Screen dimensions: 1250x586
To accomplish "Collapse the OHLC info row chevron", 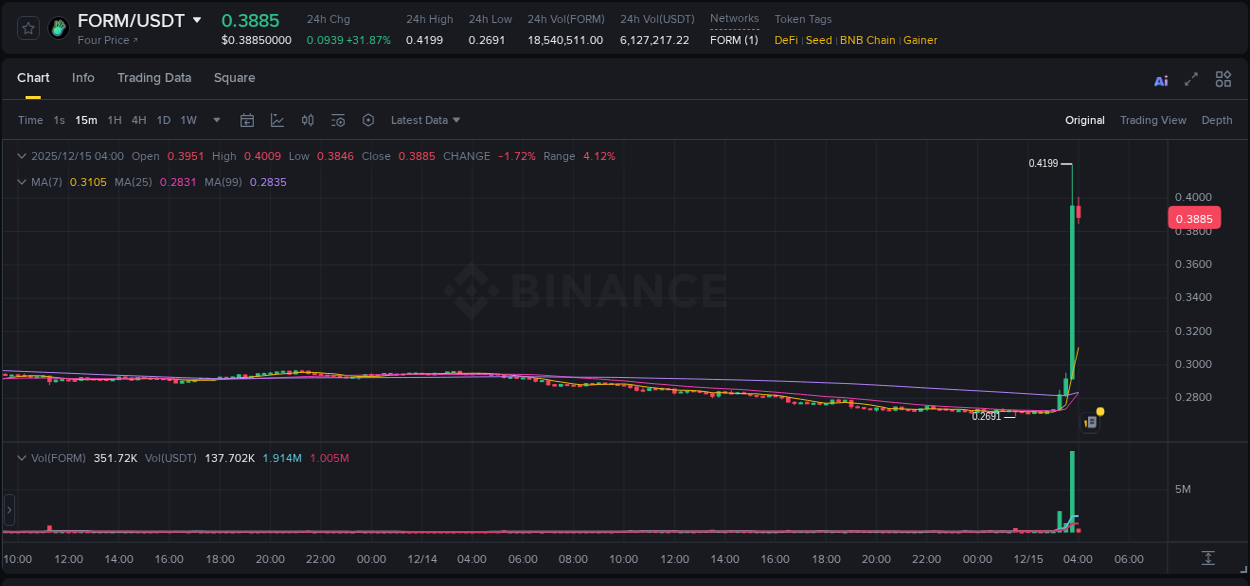I will (21, 156).
